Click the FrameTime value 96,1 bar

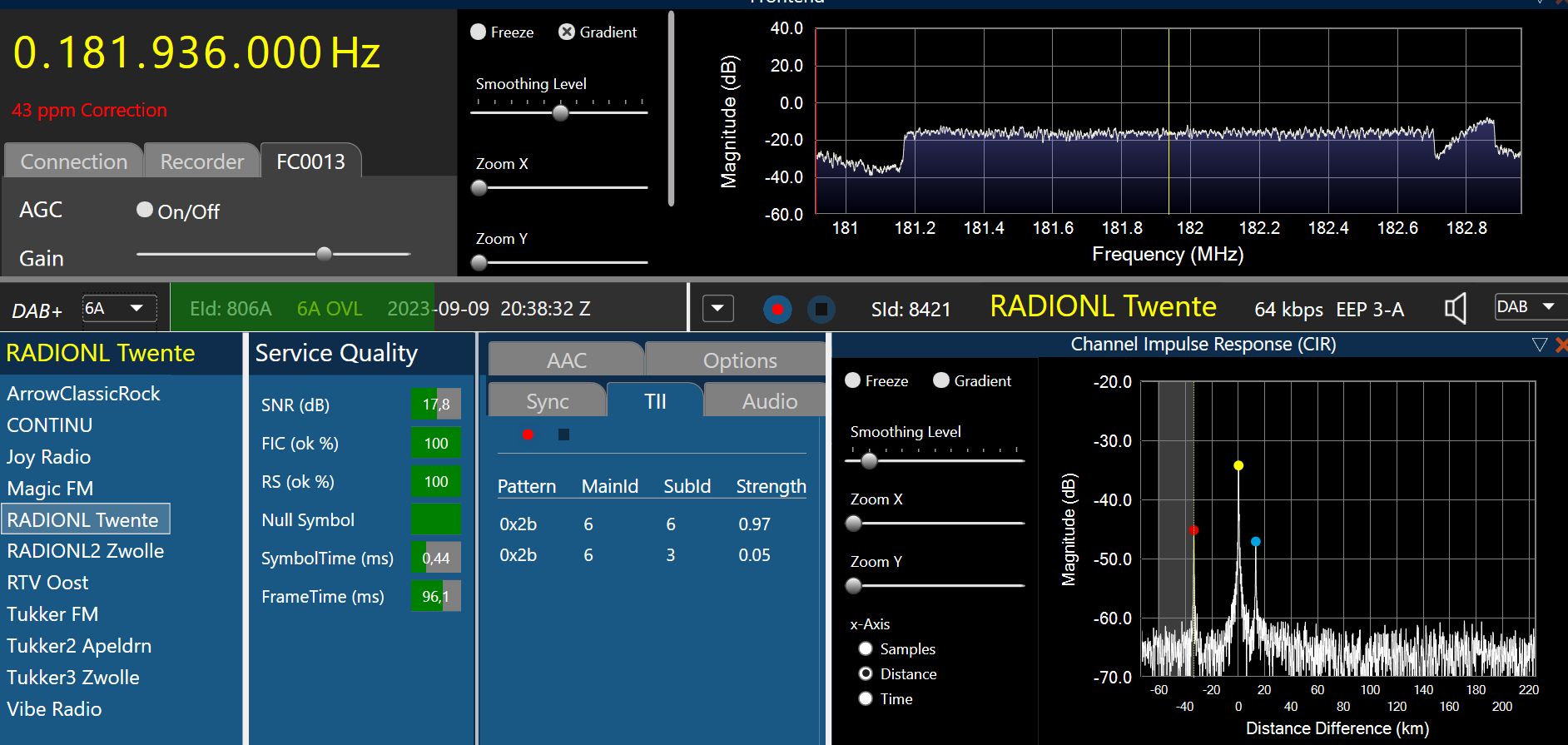[x=436, y=596]
